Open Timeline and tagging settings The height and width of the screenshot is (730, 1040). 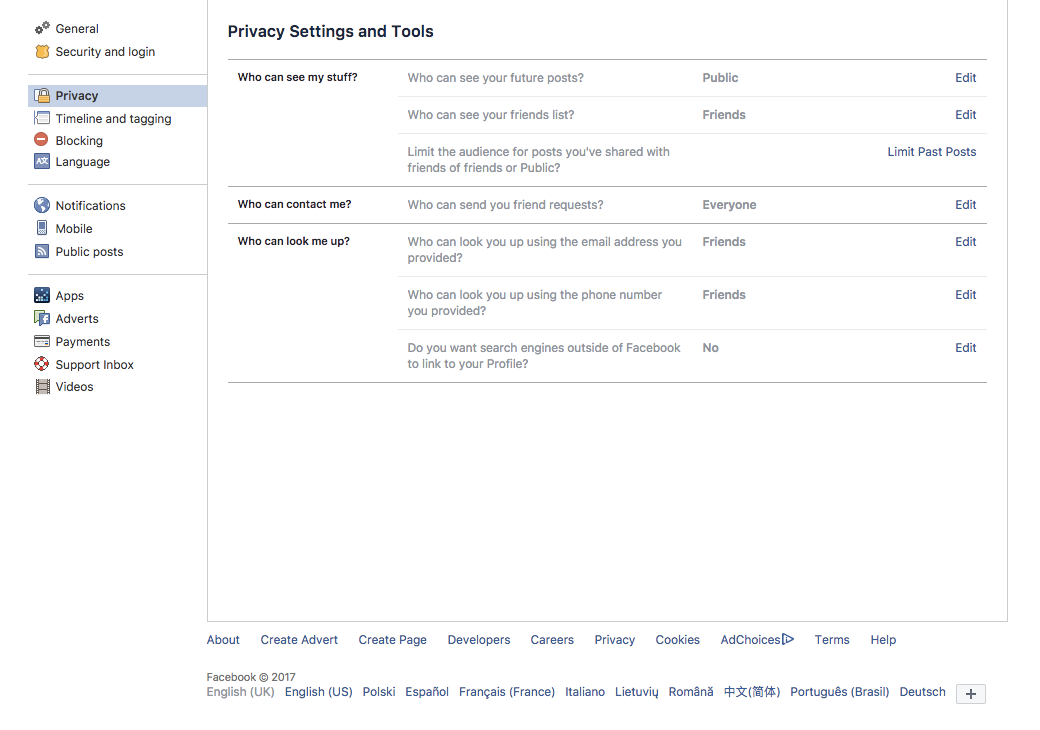[x=113, y=119]
